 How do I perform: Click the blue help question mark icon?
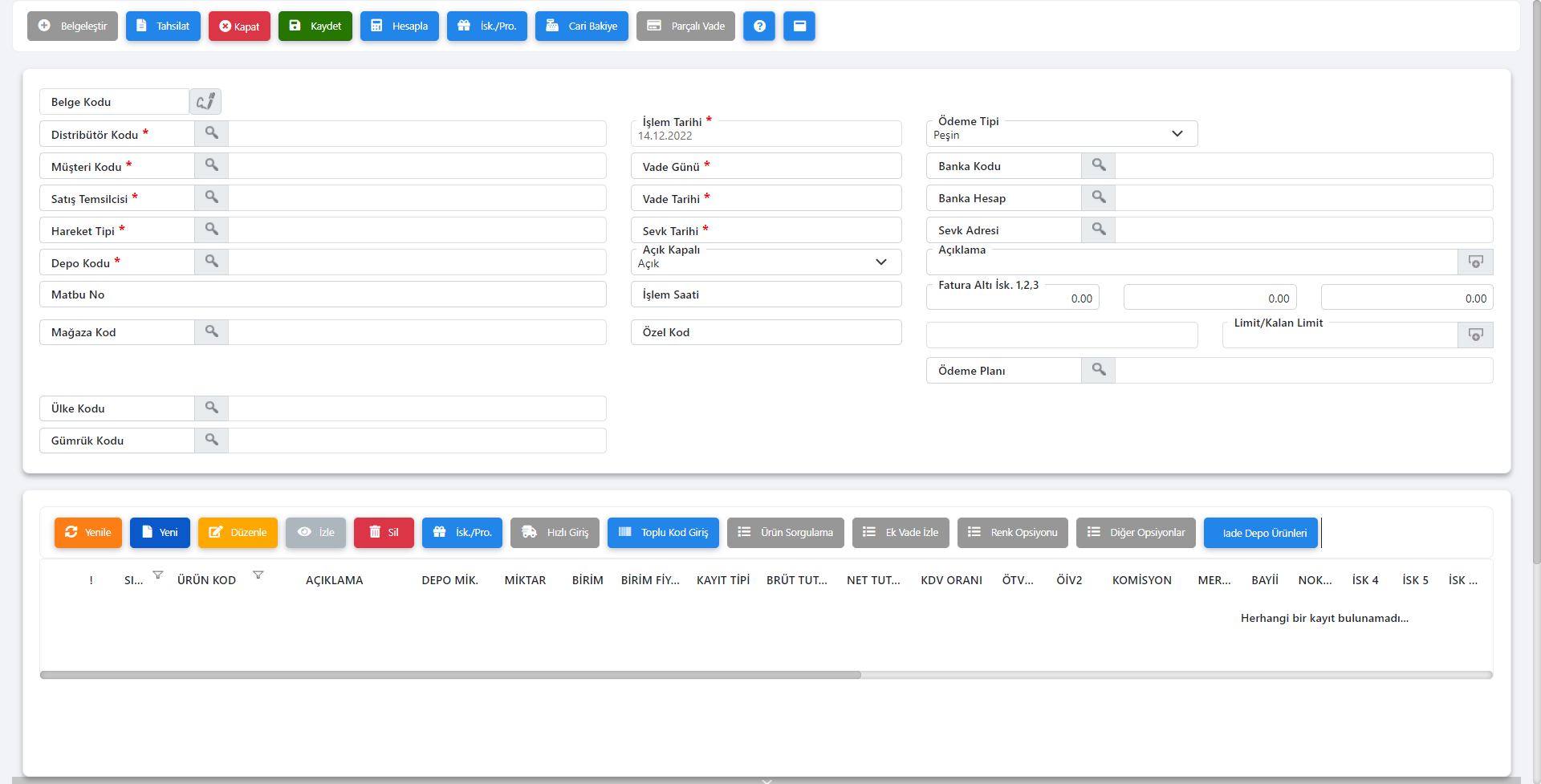(759, 26)
